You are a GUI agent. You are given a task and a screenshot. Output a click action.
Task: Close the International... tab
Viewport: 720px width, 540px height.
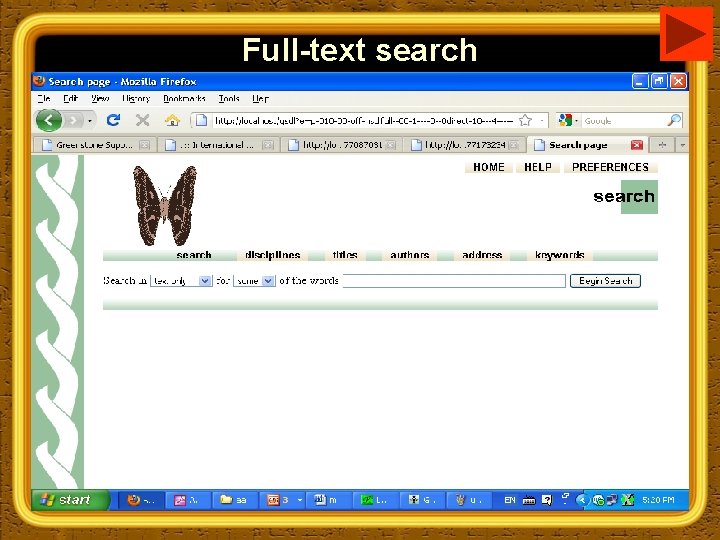[268, 145]
